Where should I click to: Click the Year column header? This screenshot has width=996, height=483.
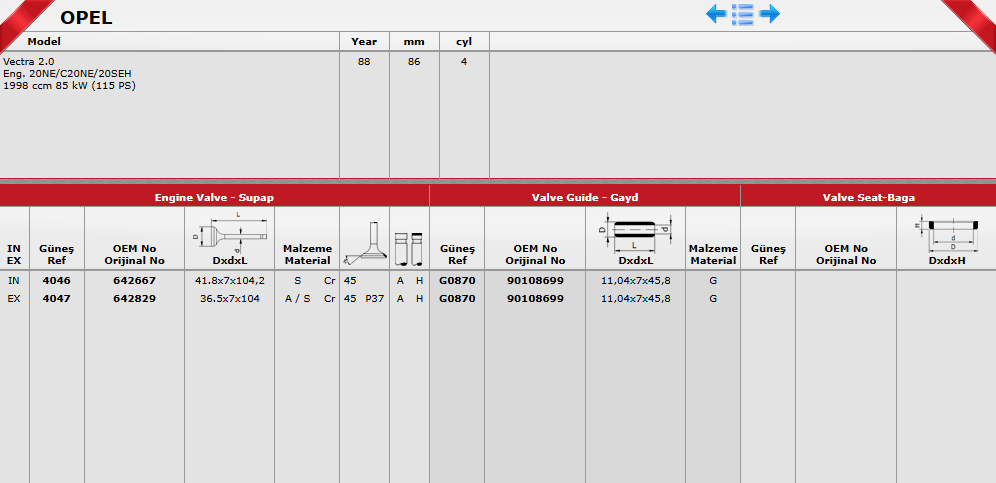[364, 42]
